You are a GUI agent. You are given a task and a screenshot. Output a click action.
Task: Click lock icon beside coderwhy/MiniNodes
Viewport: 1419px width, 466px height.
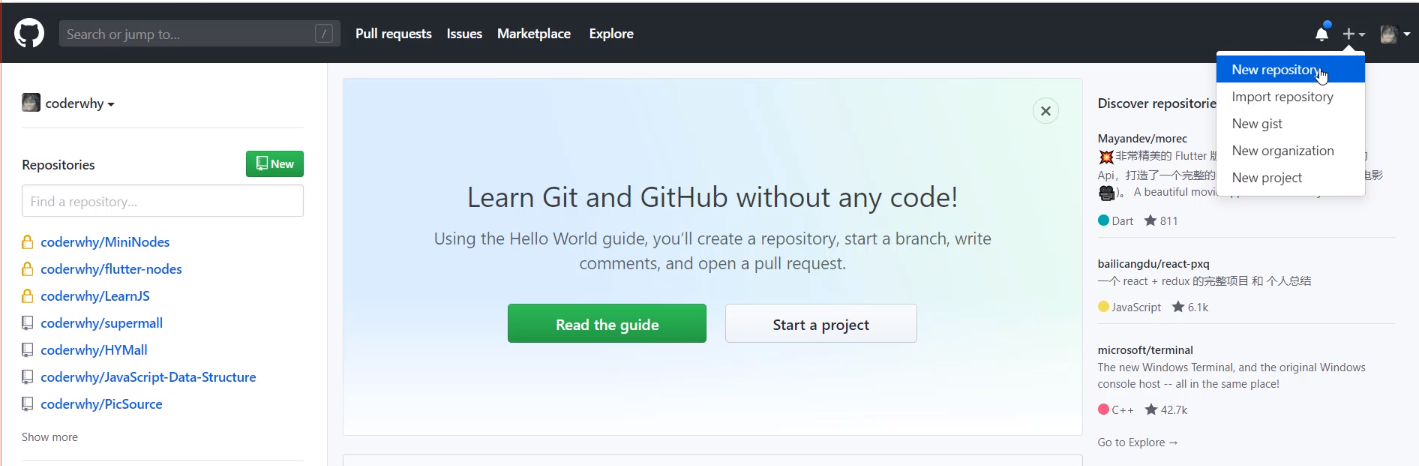tap(28, 242)
